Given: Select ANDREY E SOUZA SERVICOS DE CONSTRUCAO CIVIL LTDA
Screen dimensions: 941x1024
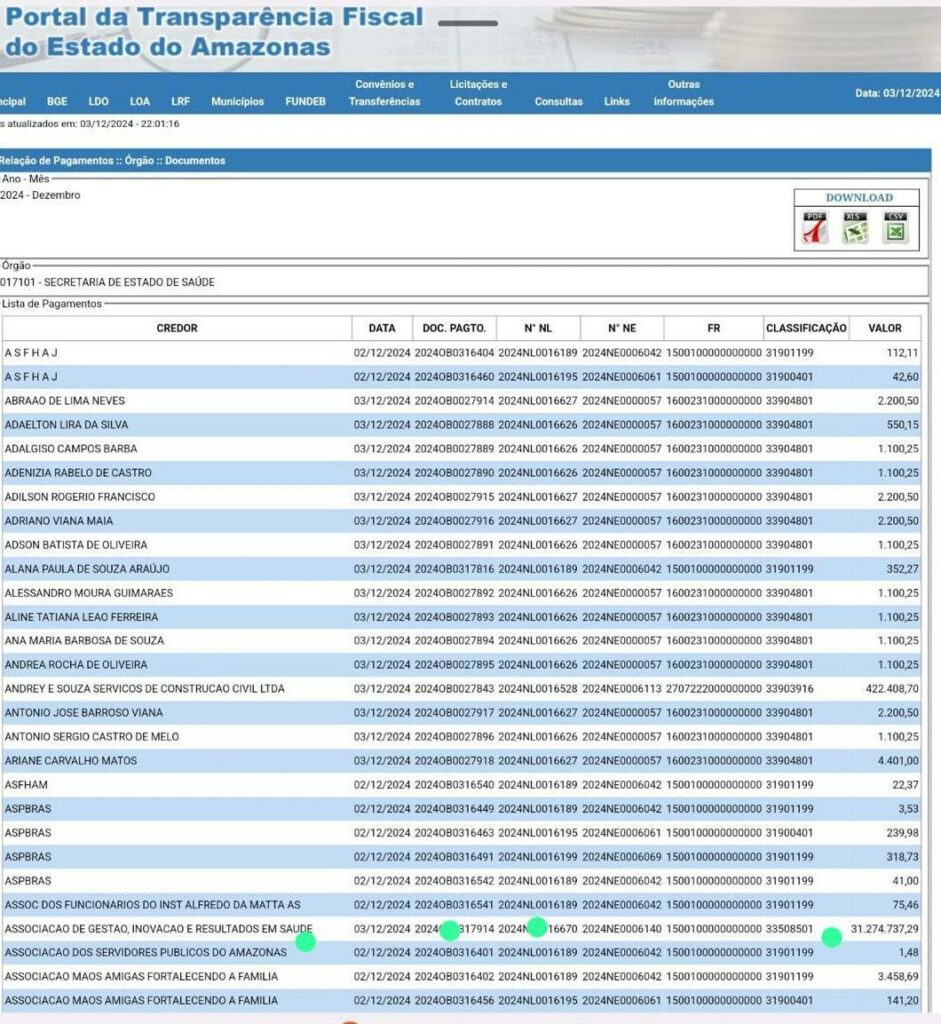Looking at the screenshot, I should tap(145, 688).
